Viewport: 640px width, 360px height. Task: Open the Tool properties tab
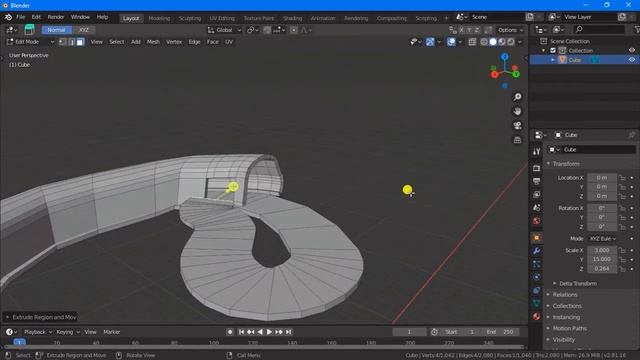click(536, 151)
